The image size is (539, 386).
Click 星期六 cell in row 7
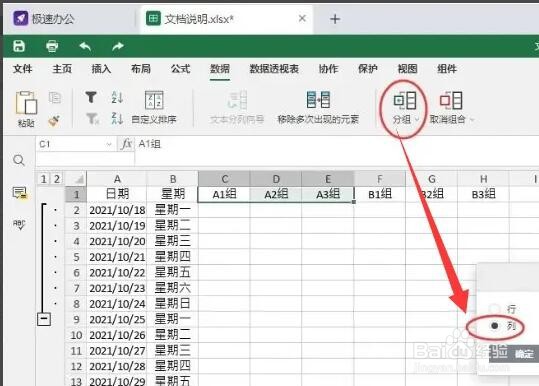[x=173, y=288]
